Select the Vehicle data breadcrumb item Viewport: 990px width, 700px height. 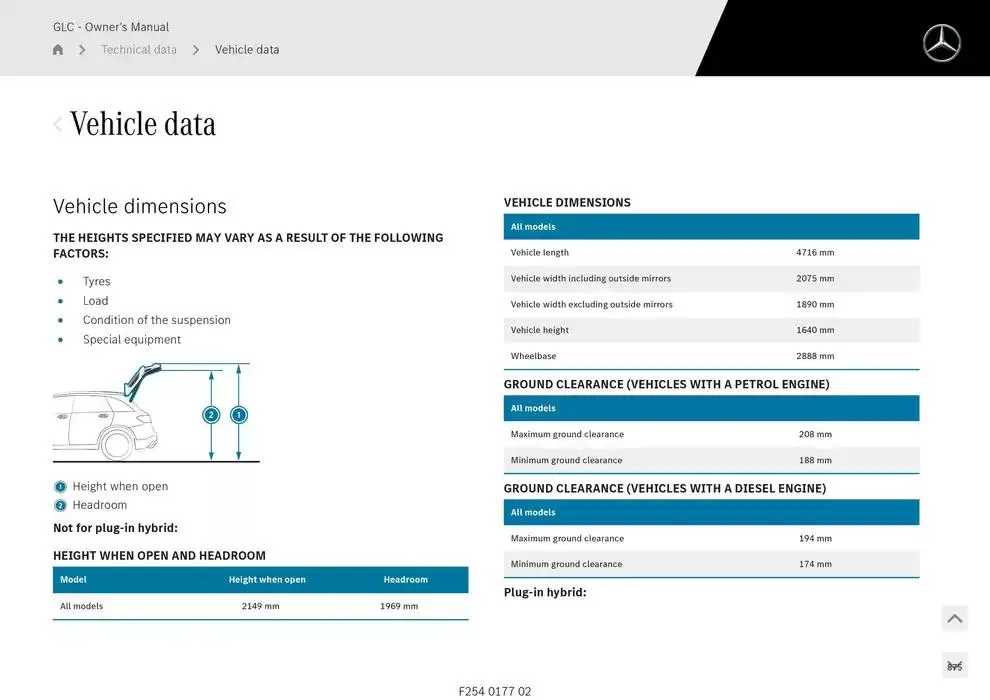coord(247,50)
